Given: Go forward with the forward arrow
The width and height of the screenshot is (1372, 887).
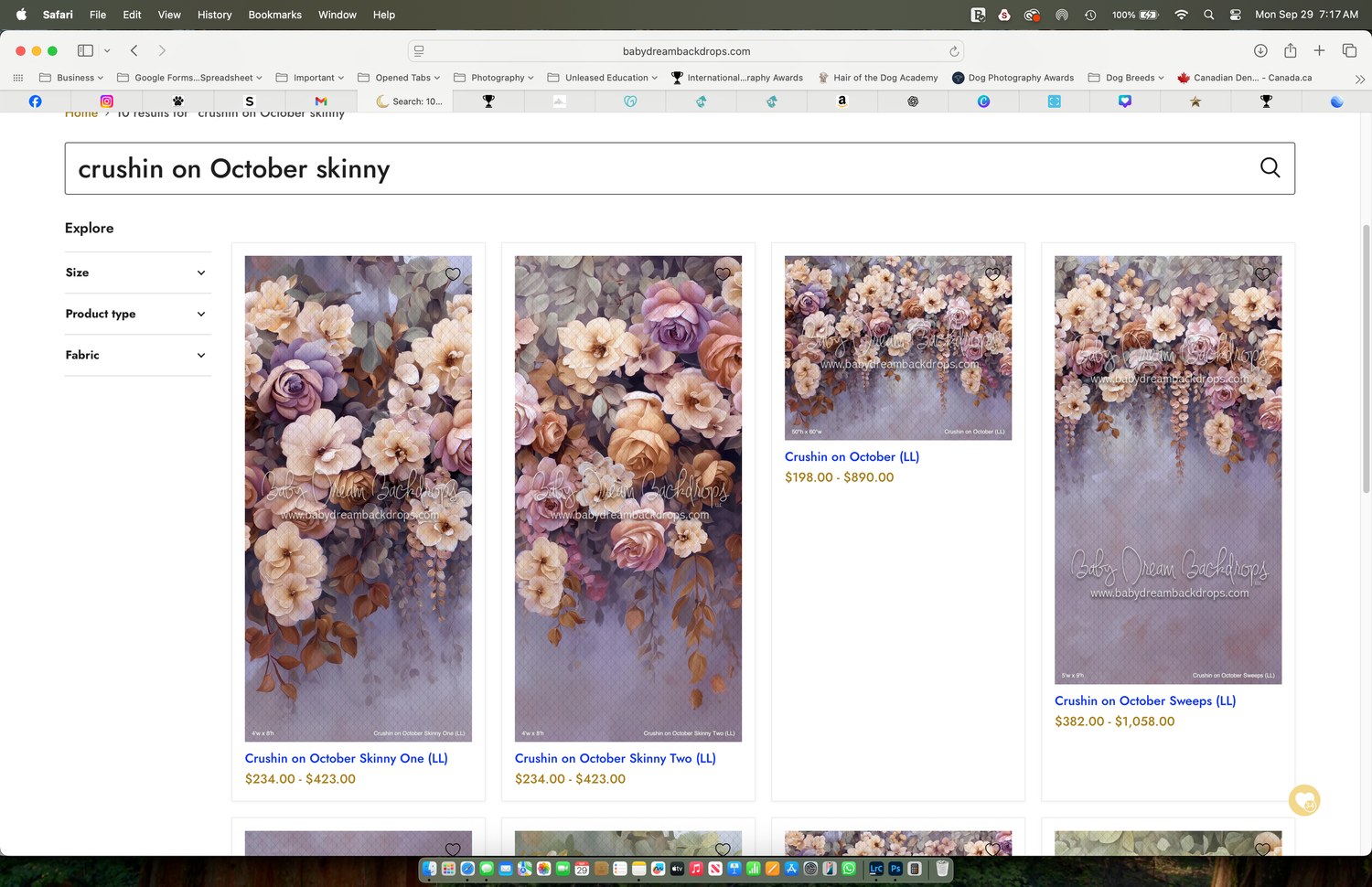Looking at the screenshot, I should 162,51.
